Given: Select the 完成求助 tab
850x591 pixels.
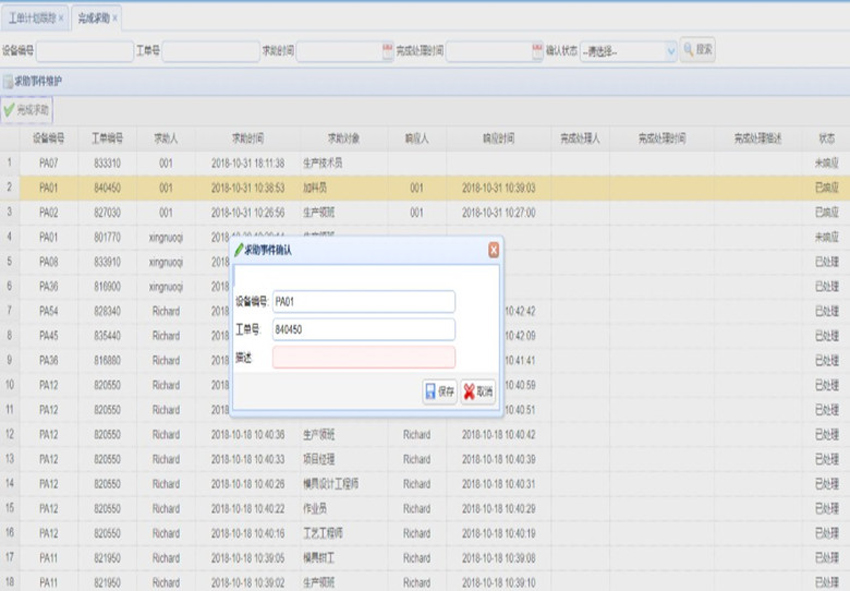Looking at the screenshot, I should (93, 19).
